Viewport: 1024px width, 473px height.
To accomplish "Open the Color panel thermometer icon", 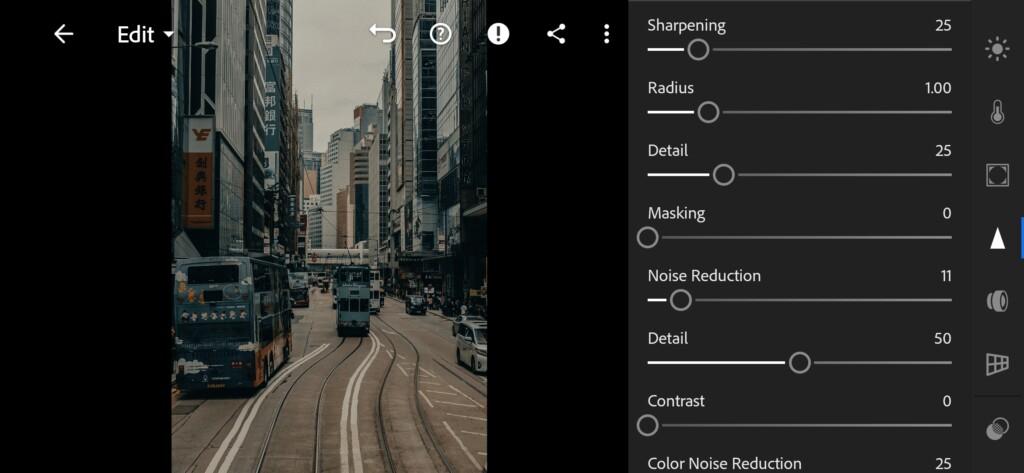I will click(x=997, y=112).
